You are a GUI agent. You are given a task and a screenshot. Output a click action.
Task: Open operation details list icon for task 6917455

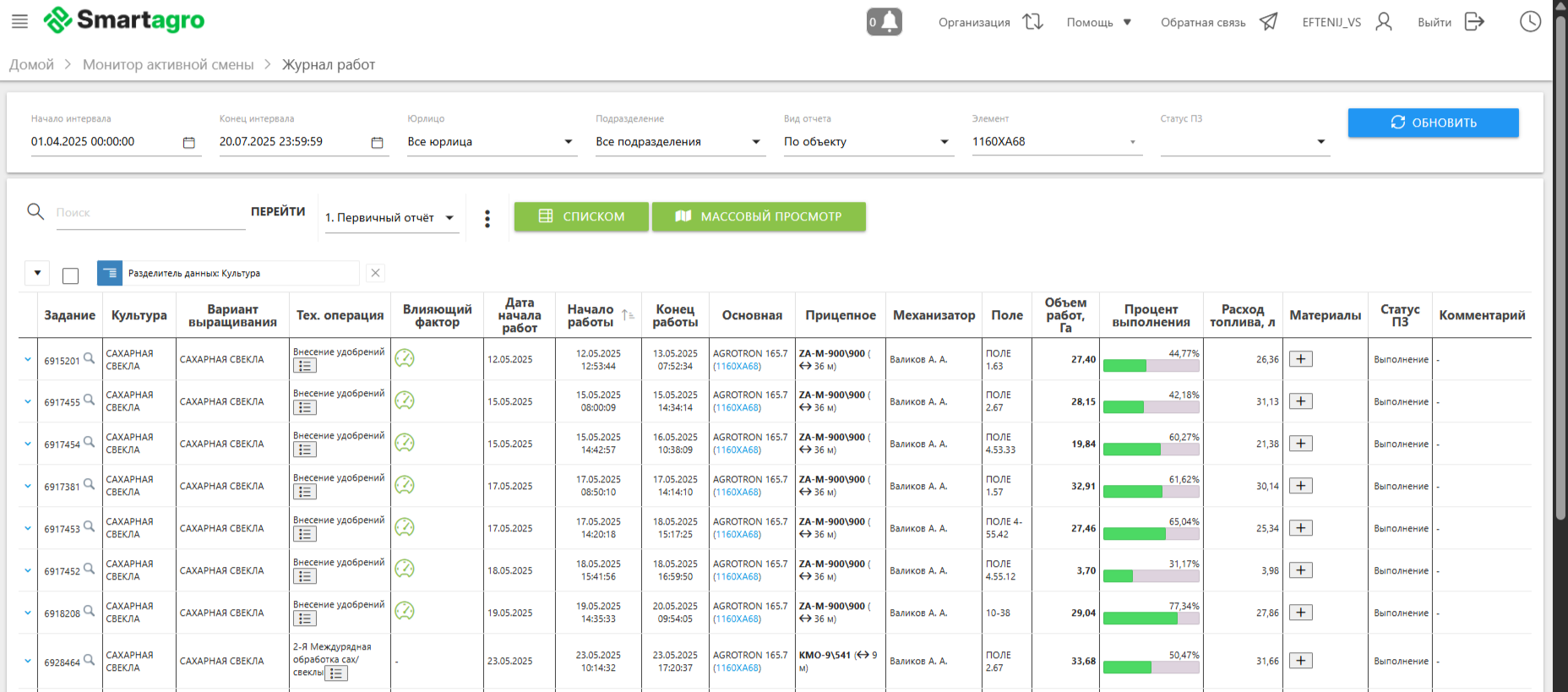(x=304, y=408)
